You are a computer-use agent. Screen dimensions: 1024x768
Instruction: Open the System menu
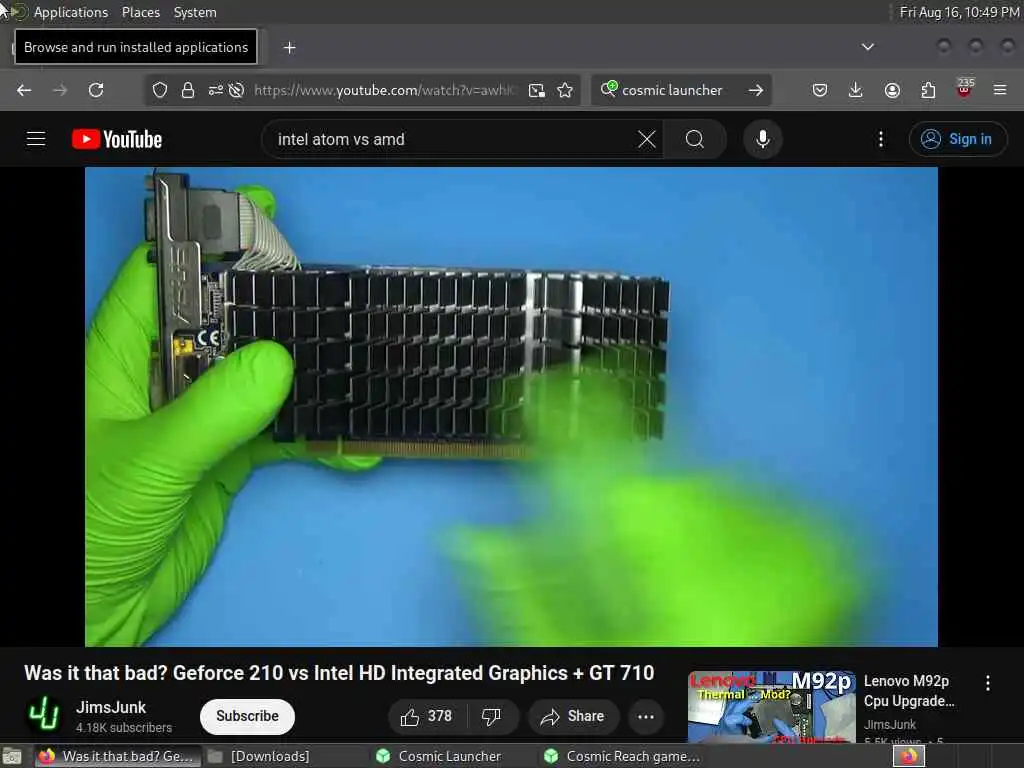coord(195,12)
